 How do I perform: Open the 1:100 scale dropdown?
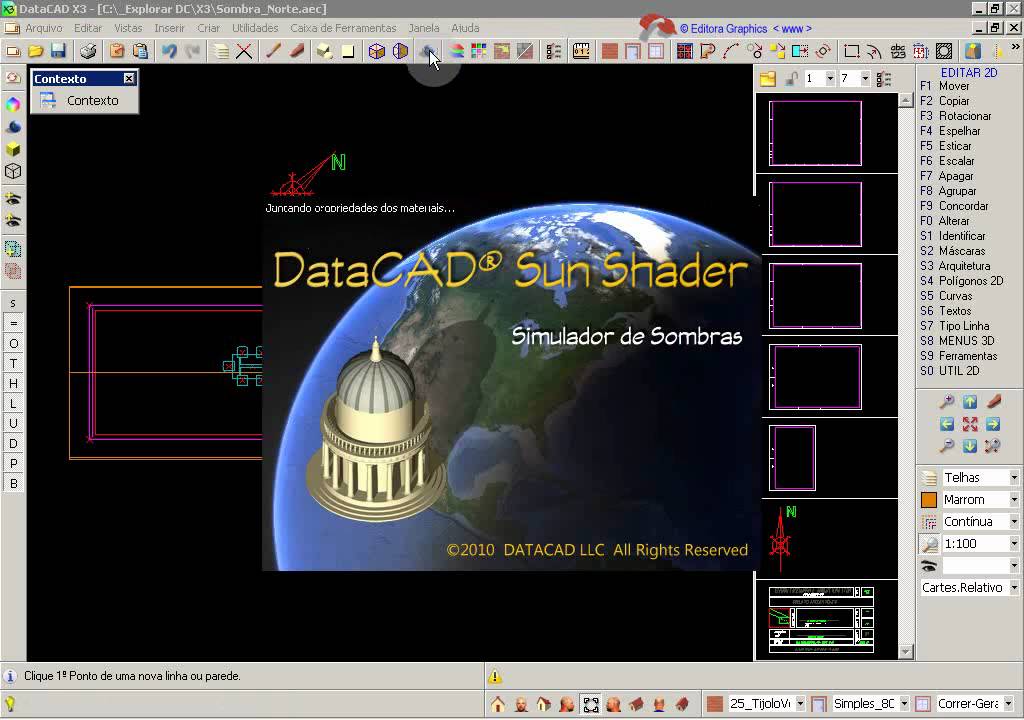(1014, 544)
